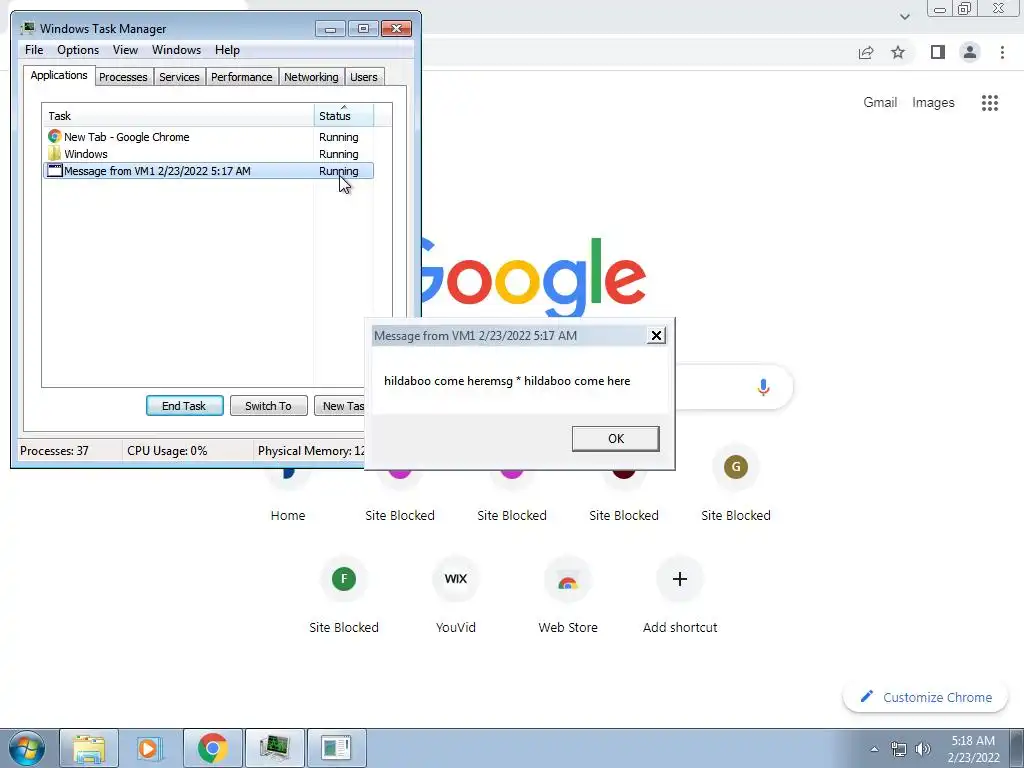Close the Message from VM1 dialog

point(656,336)
